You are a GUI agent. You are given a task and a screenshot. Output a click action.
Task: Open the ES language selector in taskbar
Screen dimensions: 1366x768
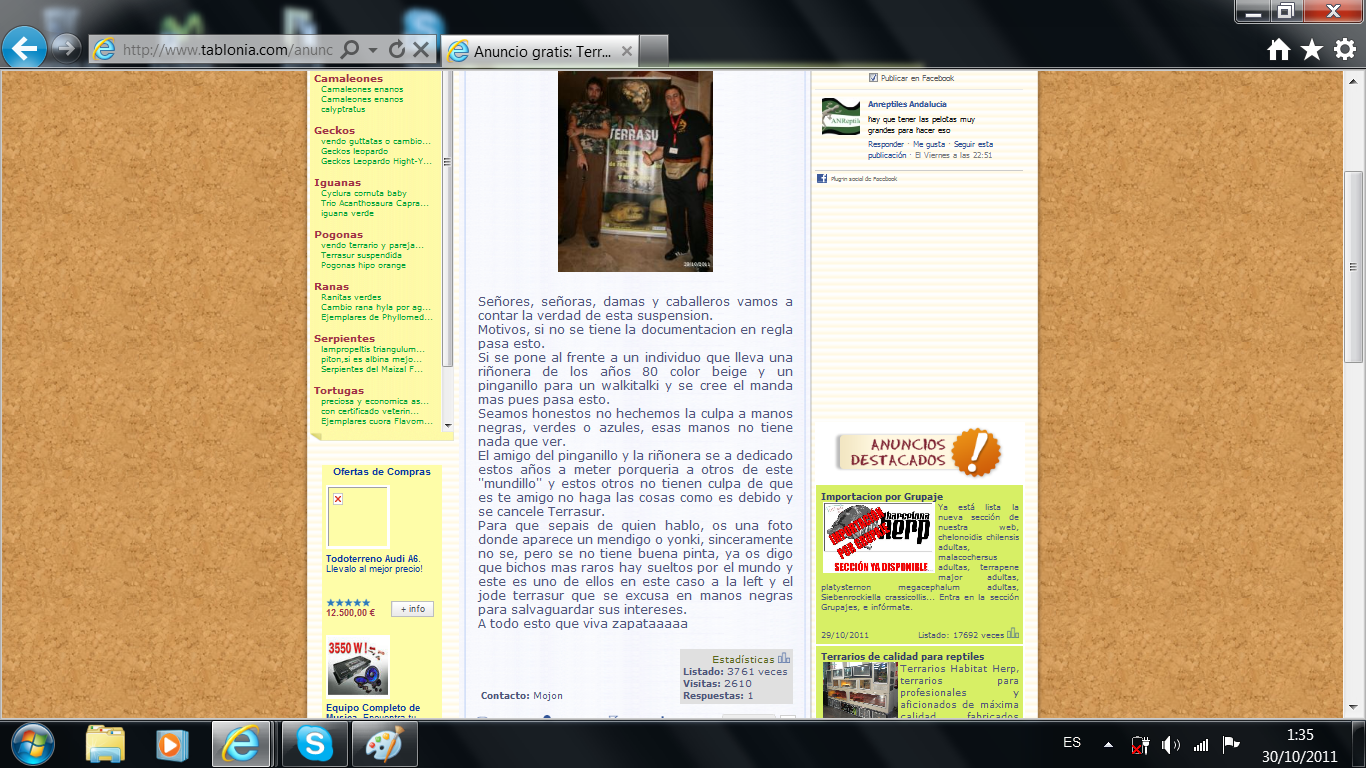[x=1072, y=743]
